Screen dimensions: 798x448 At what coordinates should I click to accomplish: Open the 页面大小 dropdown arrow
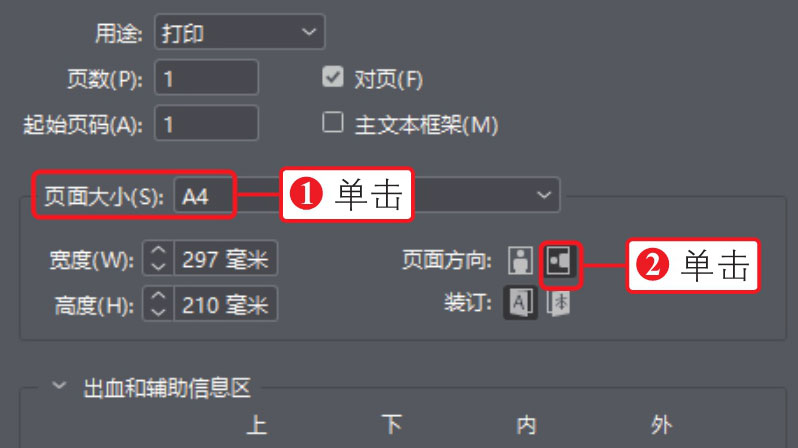tap(544, 194)
